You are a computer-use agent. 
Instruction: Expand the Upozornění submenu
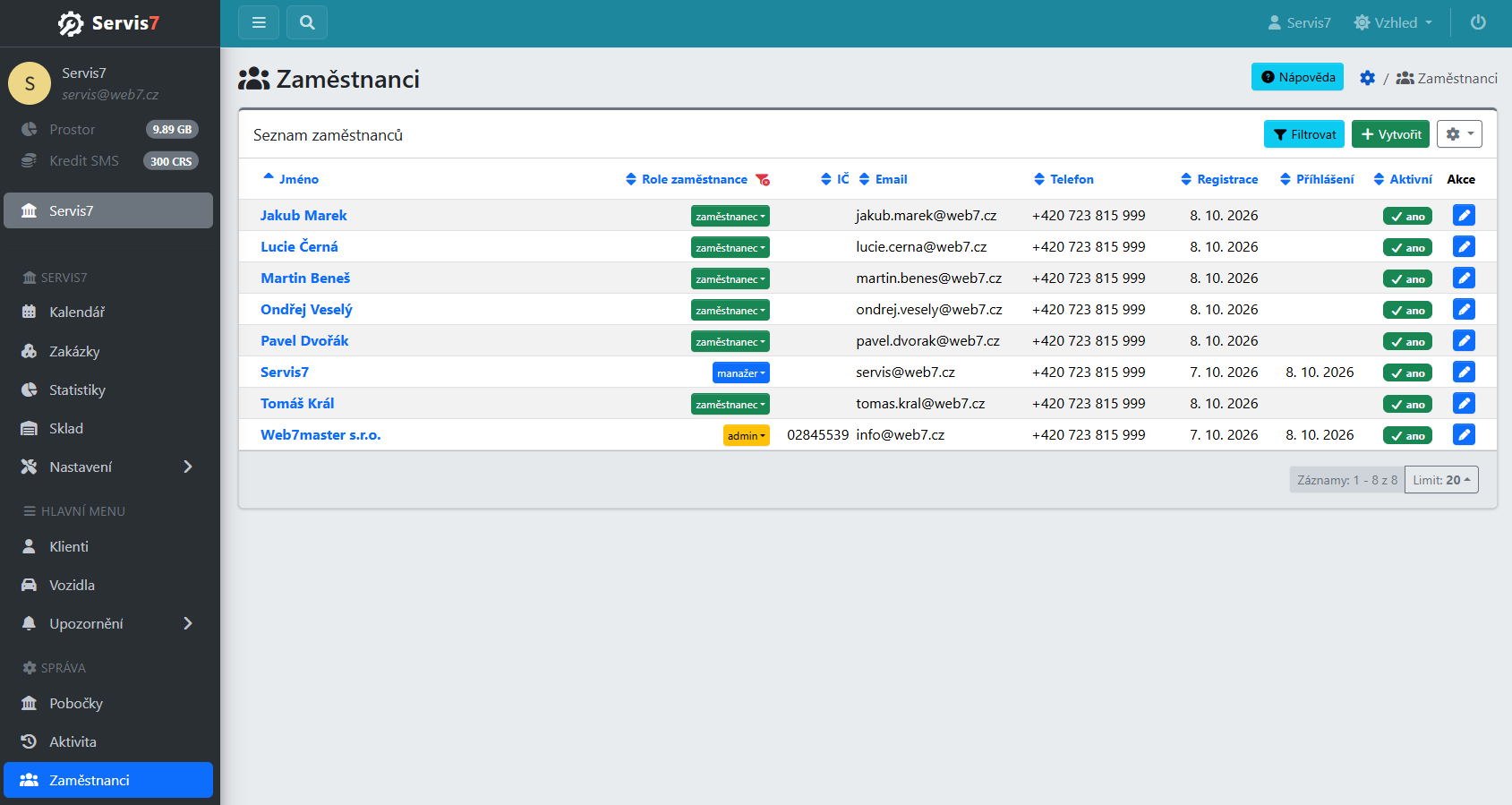click(x=108, y=623)
